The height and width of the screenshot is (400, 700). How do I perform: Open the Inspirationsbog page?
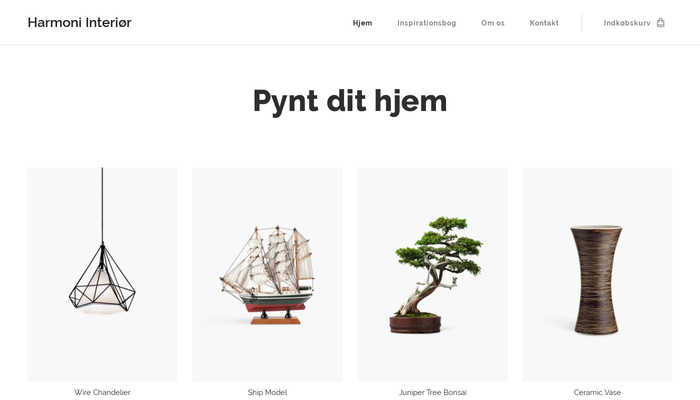pos(427,23)
